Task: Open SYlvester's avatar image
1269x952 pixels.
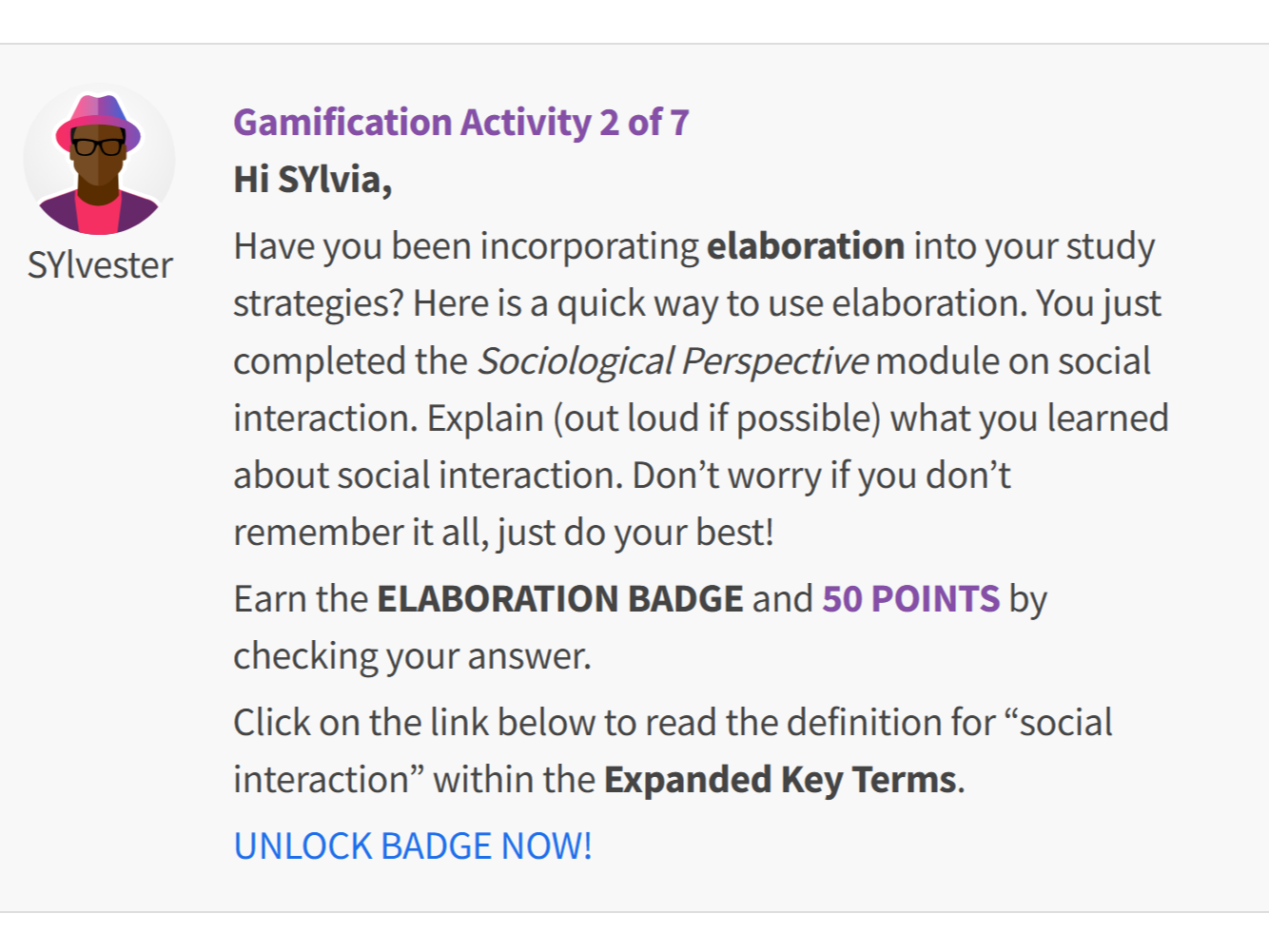Action: coord(99,159)
